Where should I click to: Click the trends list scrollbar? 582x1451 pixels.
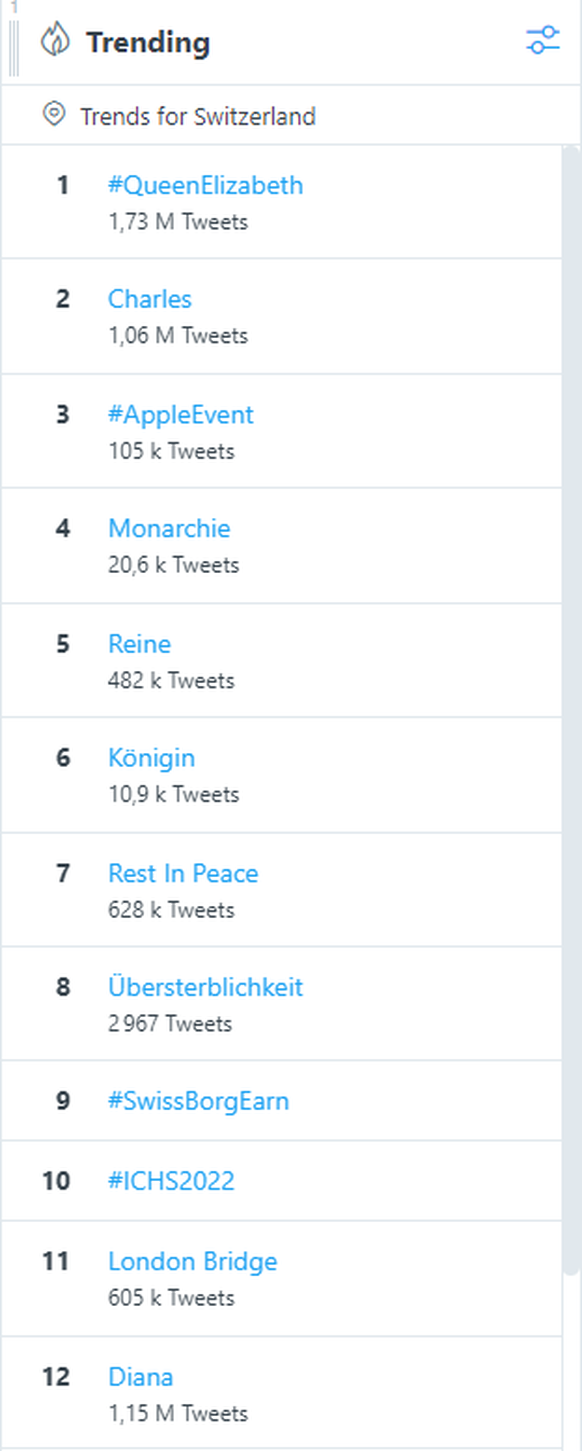pyautogui.click(x=571, y=710)
